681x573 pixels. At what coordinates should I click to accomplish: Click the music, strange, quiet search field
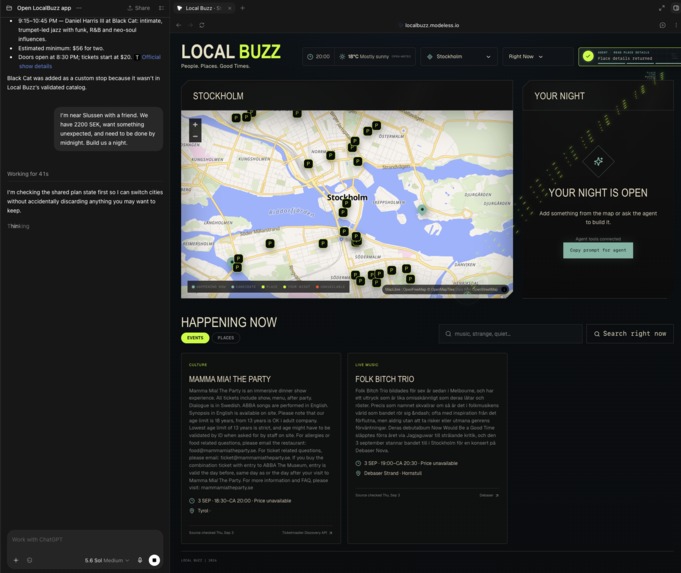coord(510,334)
